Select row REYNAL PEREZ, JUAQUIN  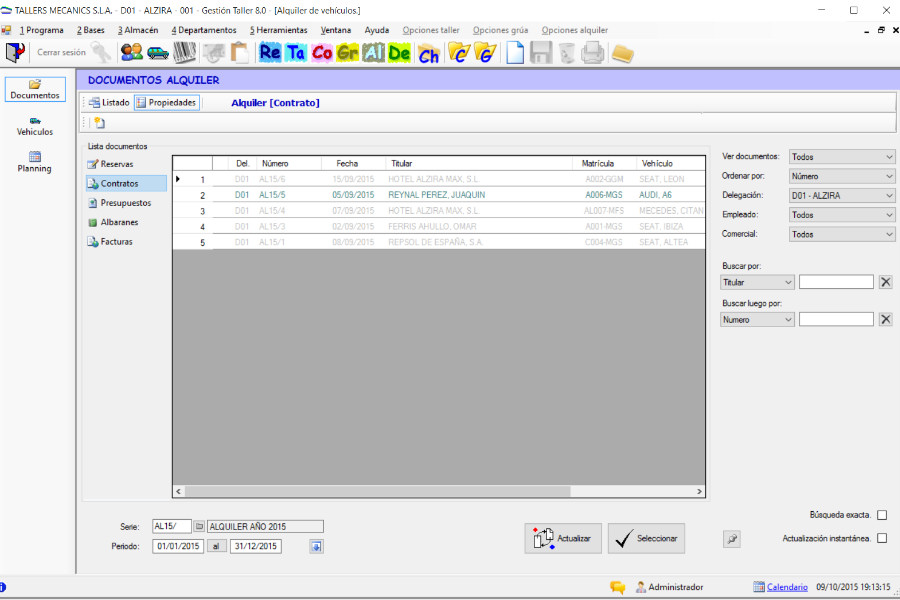pos(439,195)
